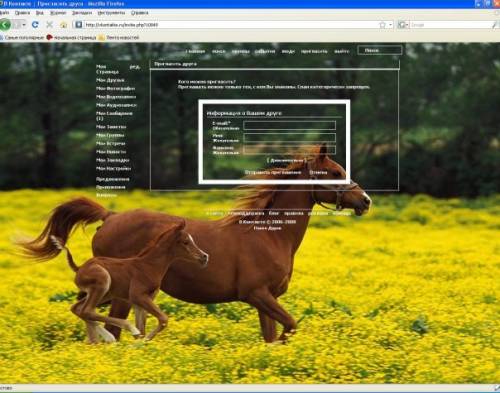The height and width of the screenshot is (393, 500).
Task: Bookmark this page with the star icon
Action: (x=382, y=25)
